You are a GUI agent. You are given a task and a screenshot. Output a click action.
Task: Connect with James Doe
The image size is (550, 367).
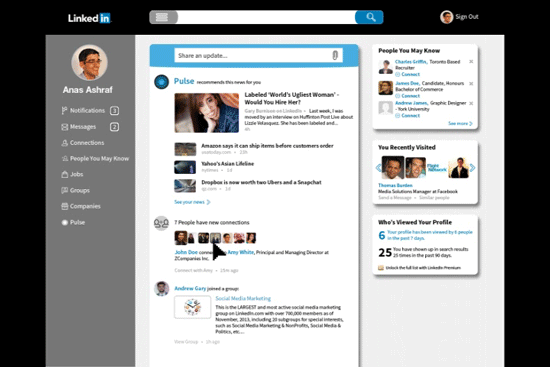[408, 96]
